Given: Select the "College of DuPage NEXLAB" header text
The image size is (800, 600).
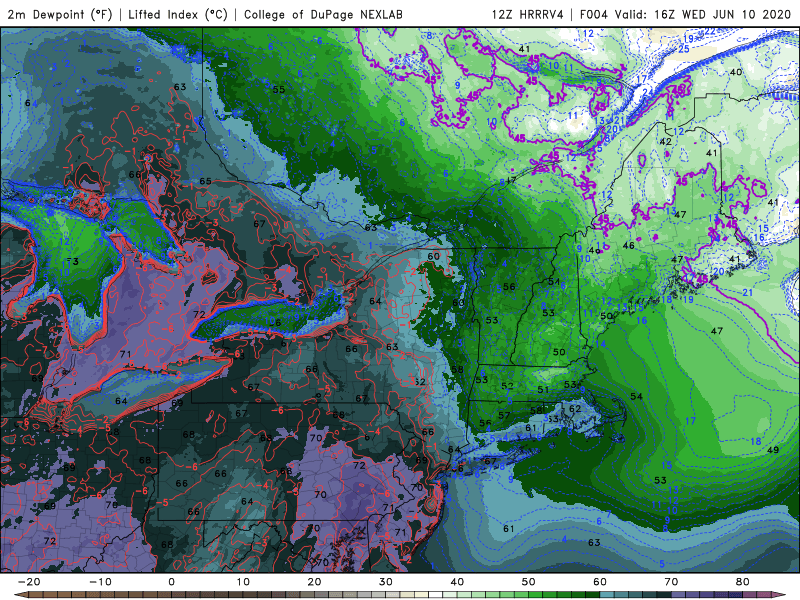Looking at the screenshot, I should (x=323, y=14).
